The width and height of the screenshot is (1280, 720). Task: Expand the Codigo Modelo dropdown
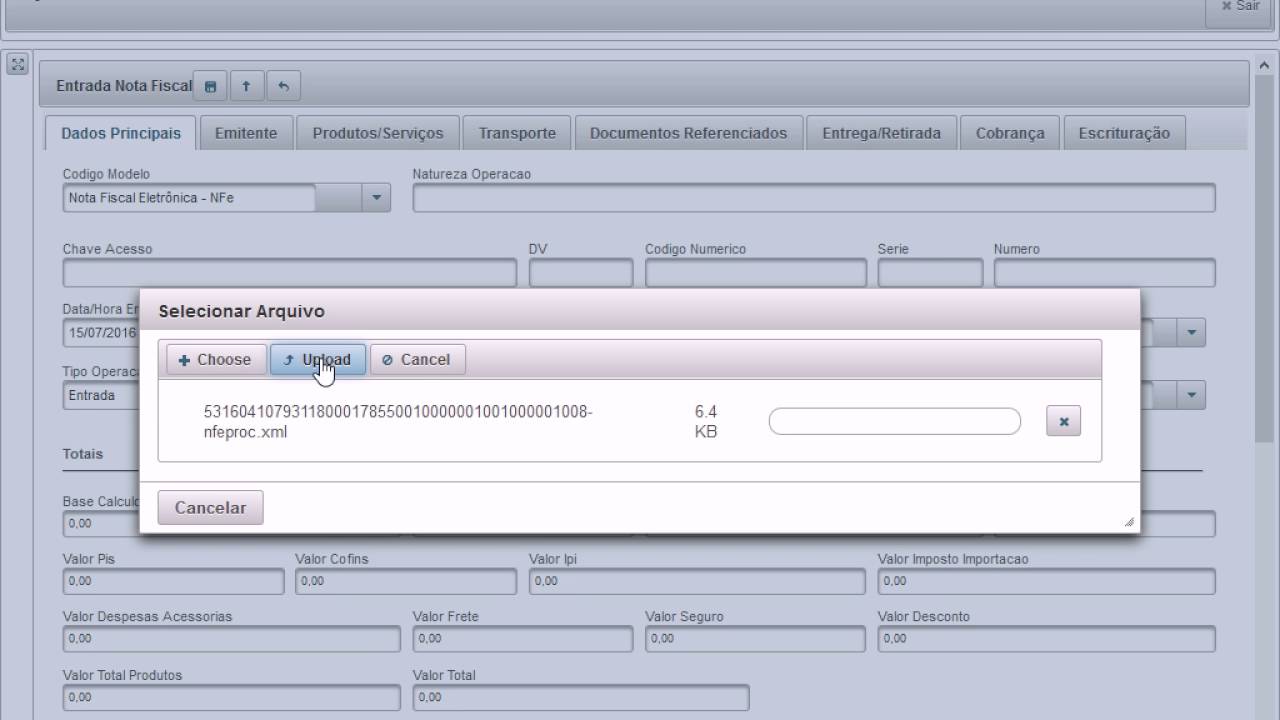click(376, 198)
